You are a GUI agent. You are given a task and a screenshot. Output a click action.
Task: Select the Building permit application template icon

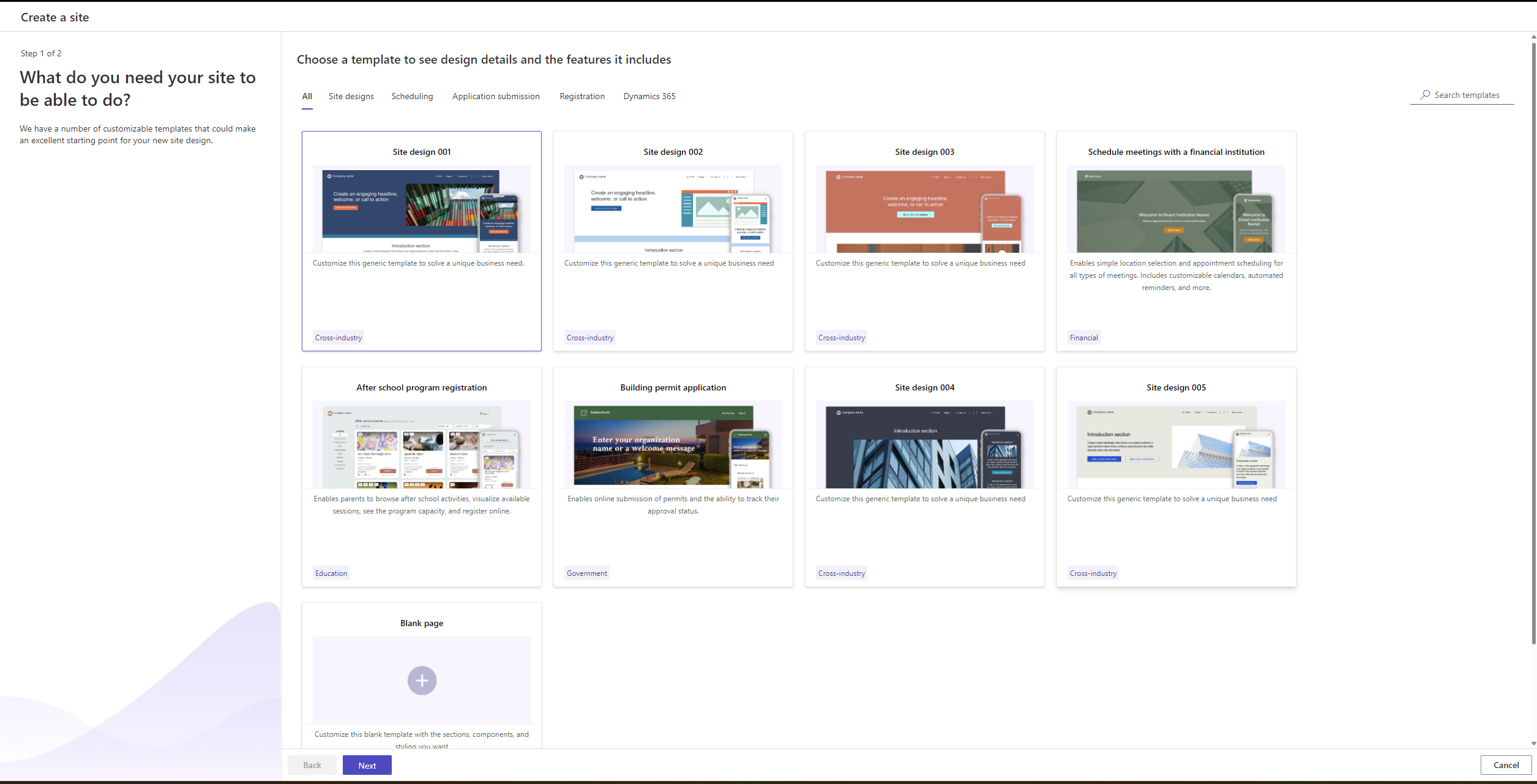click(673, 447)
